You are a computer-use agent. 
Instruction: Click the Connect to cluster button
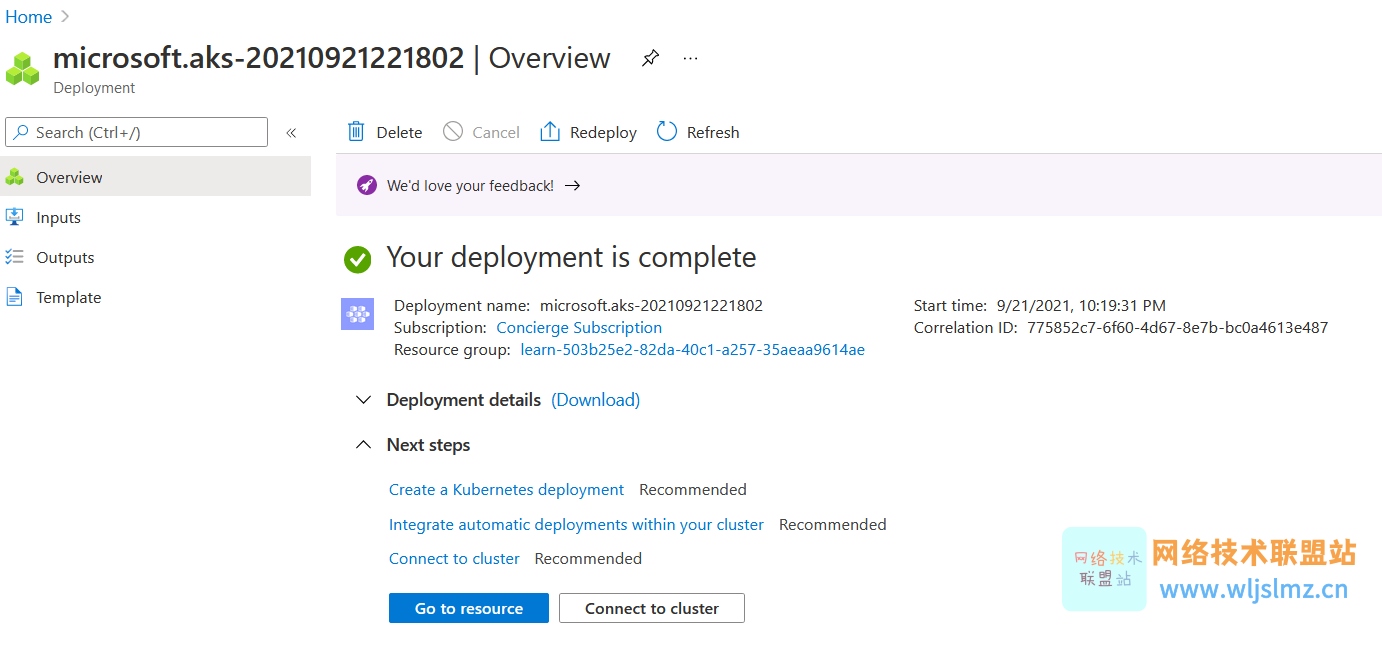652,608
